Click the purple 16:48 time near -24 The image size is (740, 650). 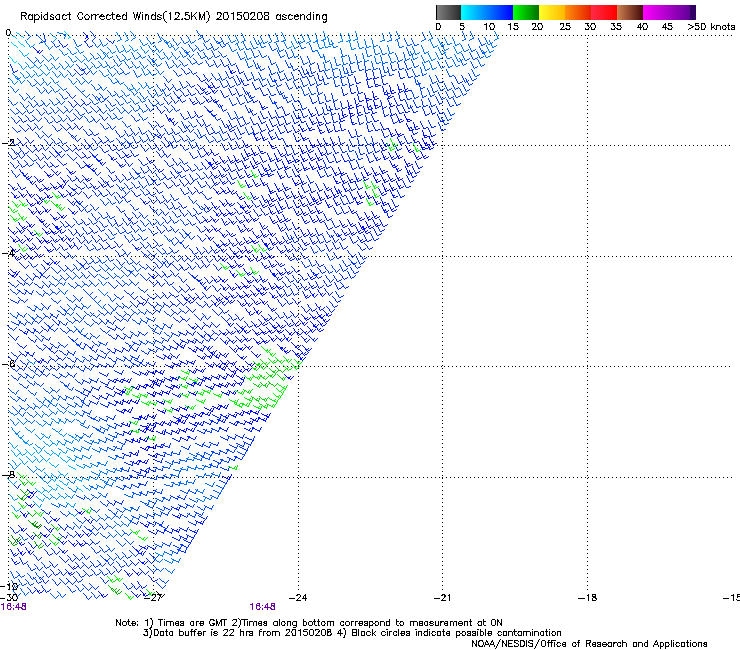[x=262, y=607]
